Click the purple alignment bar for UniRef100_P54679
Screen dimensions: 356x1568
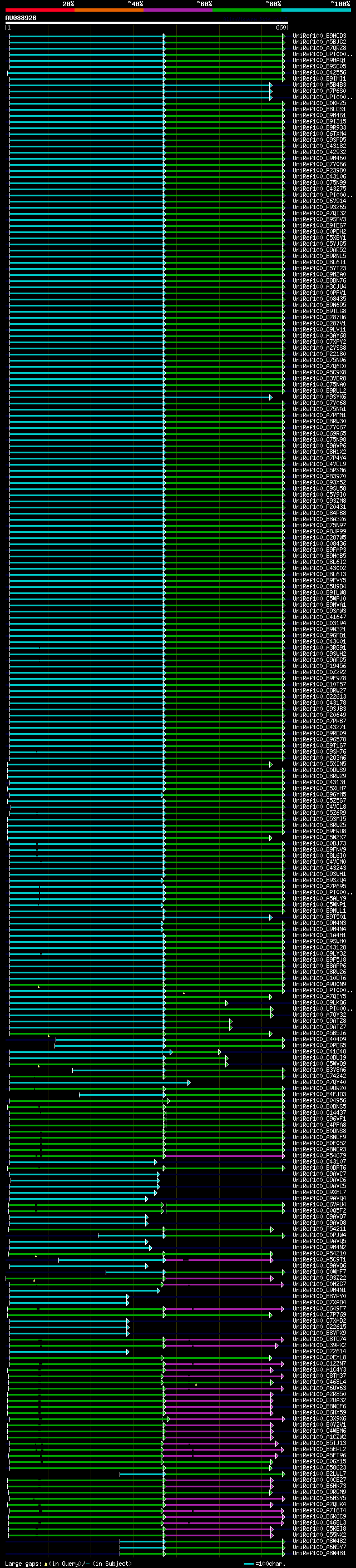pyautogui.click(x=224, y=1156)
